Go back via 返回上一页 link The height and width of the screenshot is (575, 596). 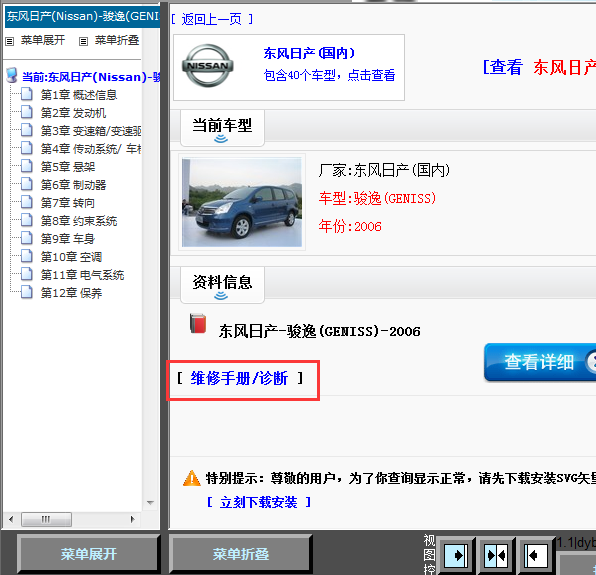[211, 19]
